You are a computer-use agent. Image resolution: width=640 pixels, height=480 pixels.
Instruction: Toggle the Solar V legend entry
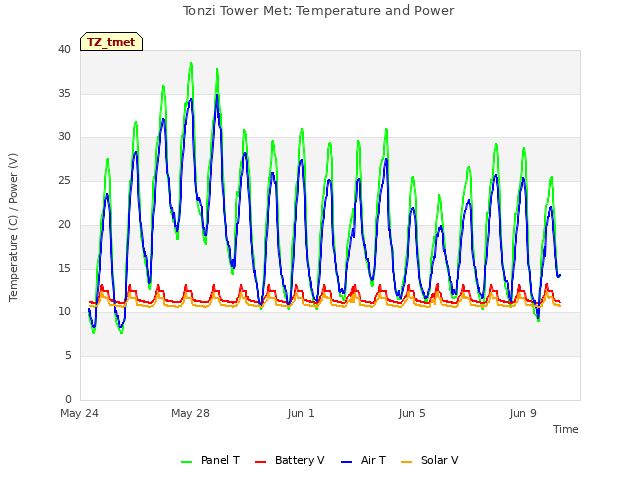[429, 460]
